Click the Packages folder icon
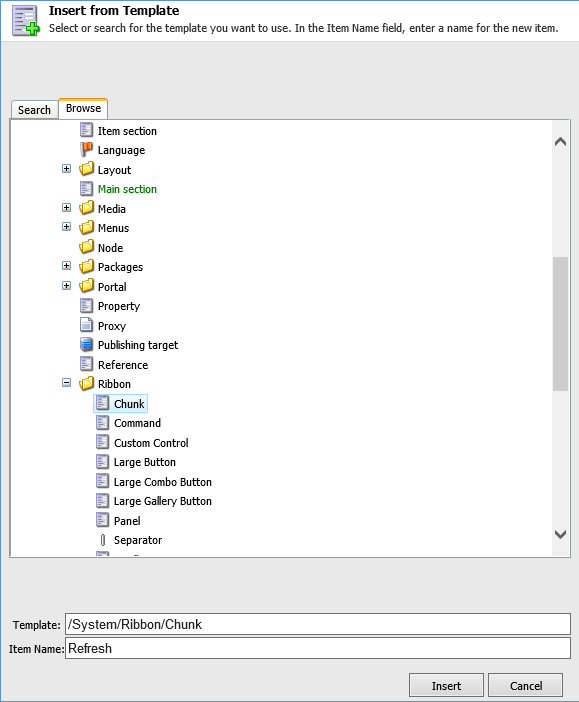The image size is (579, 702). 86,266
